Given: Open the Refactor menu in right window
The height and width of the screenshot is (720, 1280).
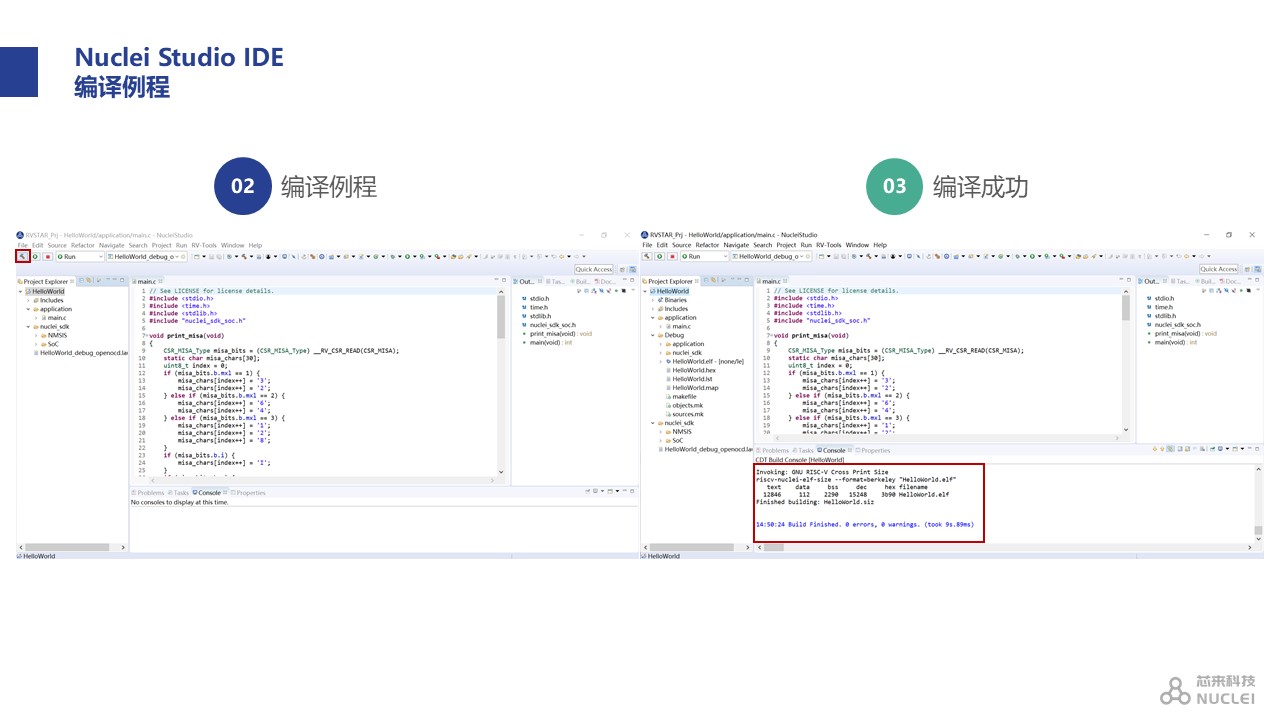Looking at the screenshot, I should tap(707, 245).
